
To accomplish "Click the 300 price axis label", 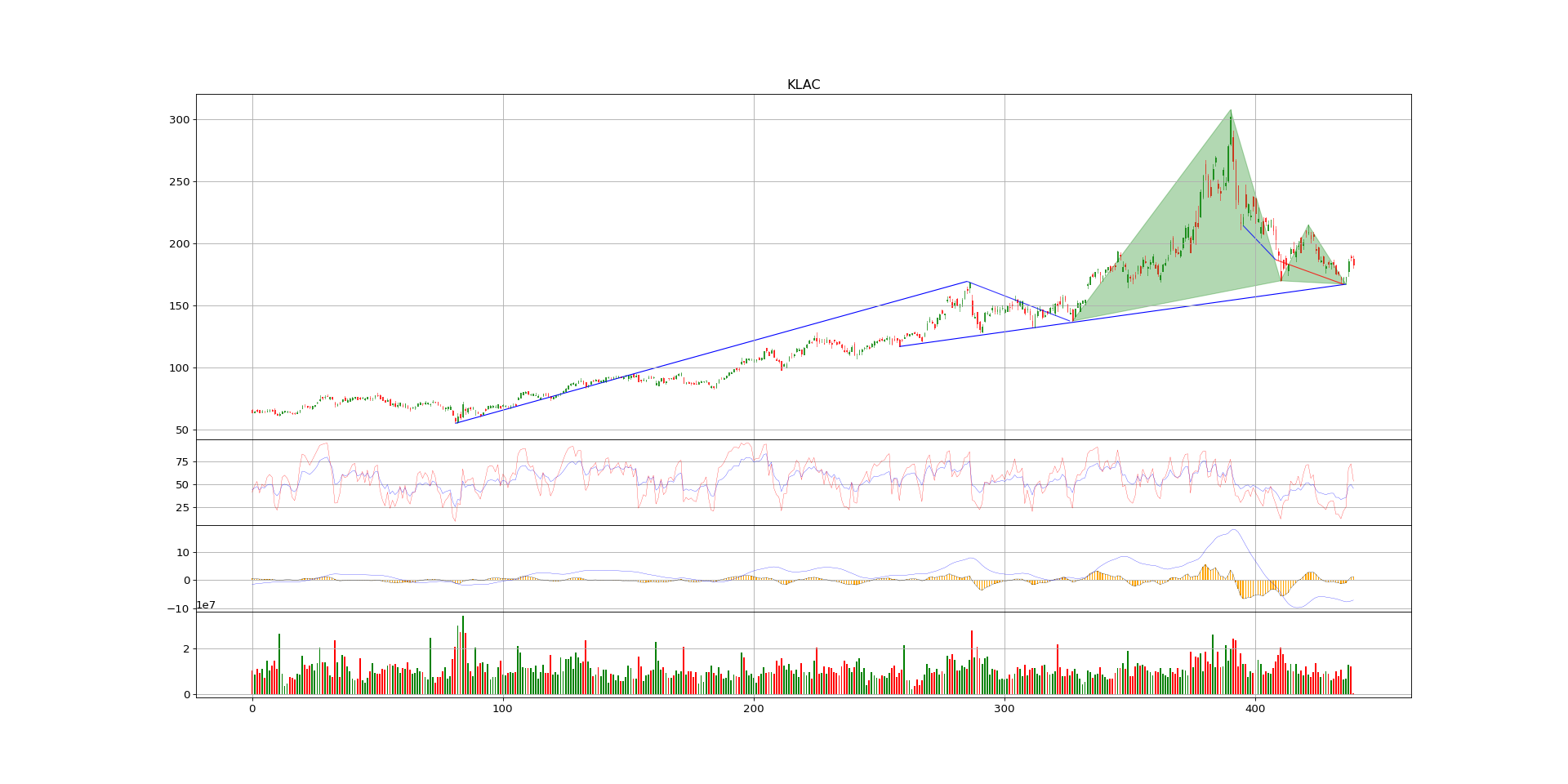I will point(179,120).
